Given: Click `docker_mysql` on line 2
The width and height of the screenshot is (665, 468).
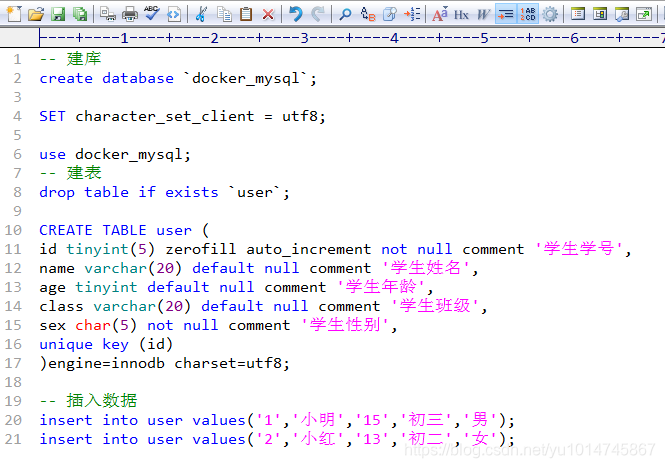Looking at the screenshot, I should tap(246, 78).
